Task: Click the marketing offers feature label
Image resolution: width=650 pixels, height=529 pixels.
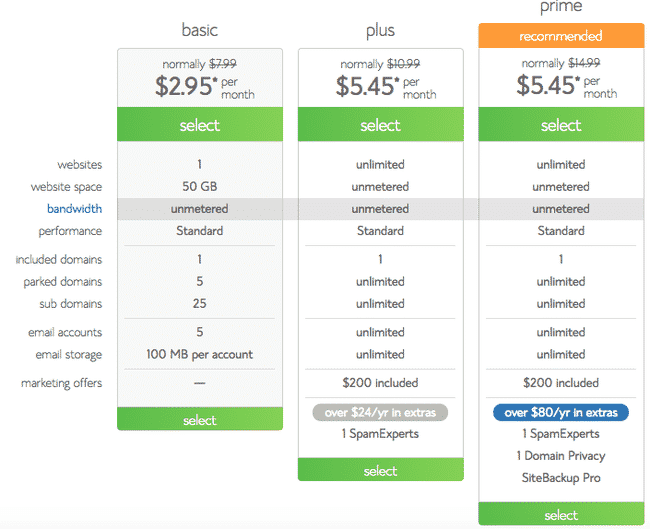Action: coord(62,383)
